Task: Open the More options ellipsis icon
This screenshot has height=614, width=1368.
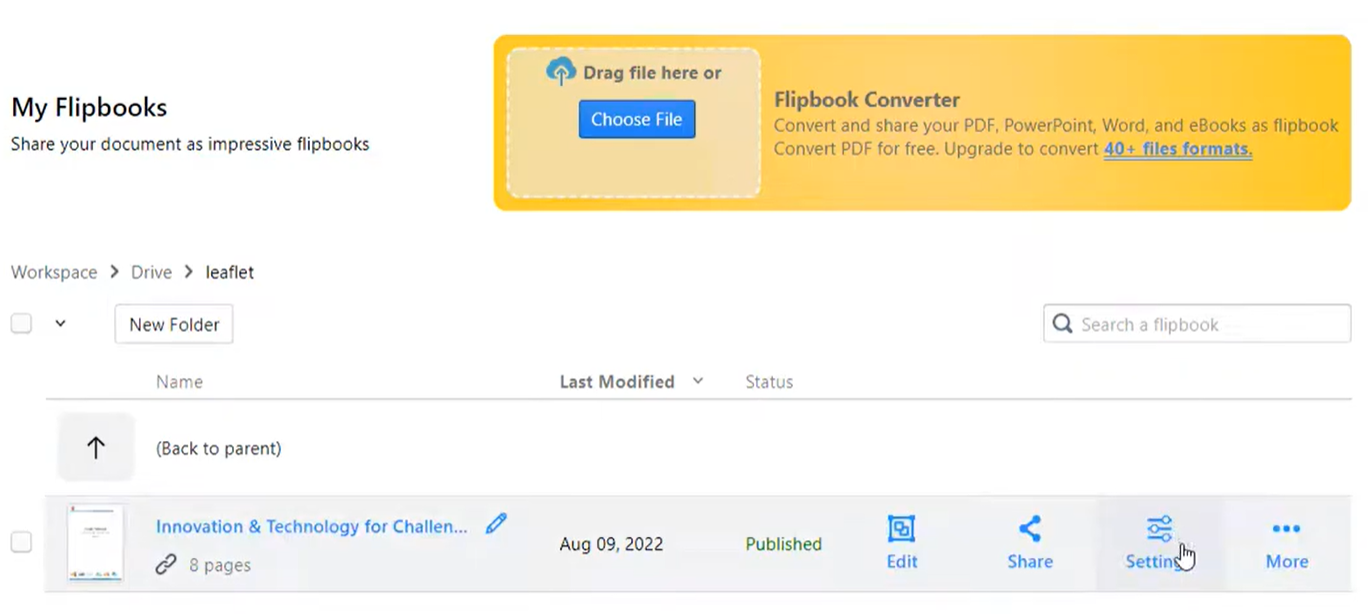Action: [1286, 529]
